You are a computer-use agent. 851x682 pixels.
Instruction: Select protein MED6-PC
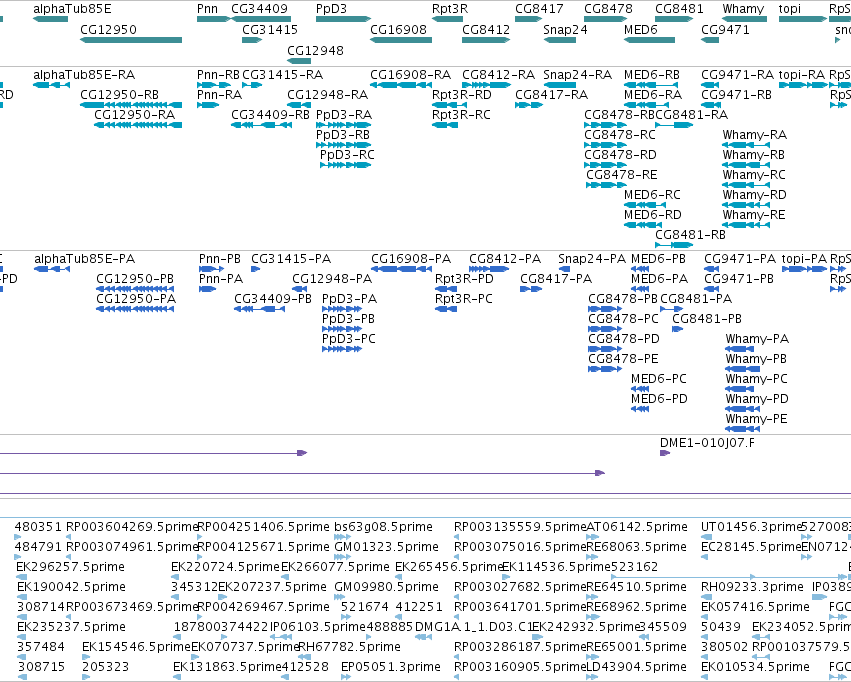658,379
